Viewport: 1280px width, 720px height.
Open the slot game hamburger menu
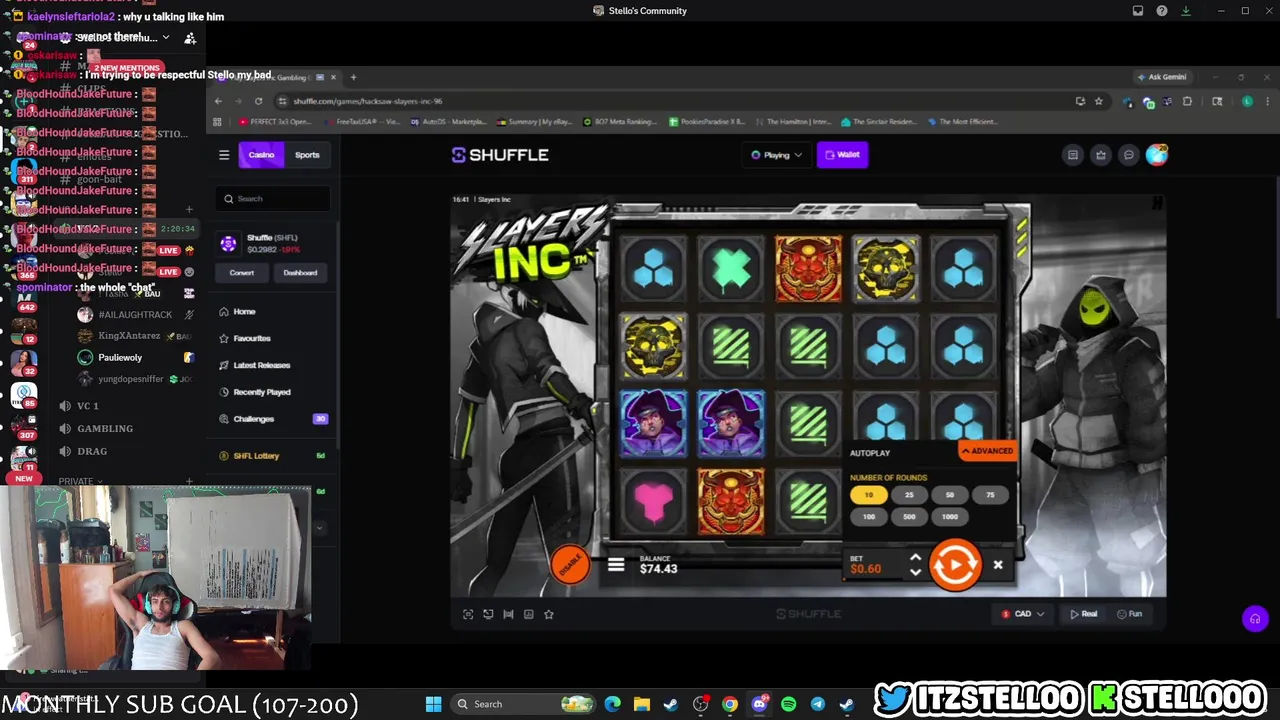[x=616, y=565]
